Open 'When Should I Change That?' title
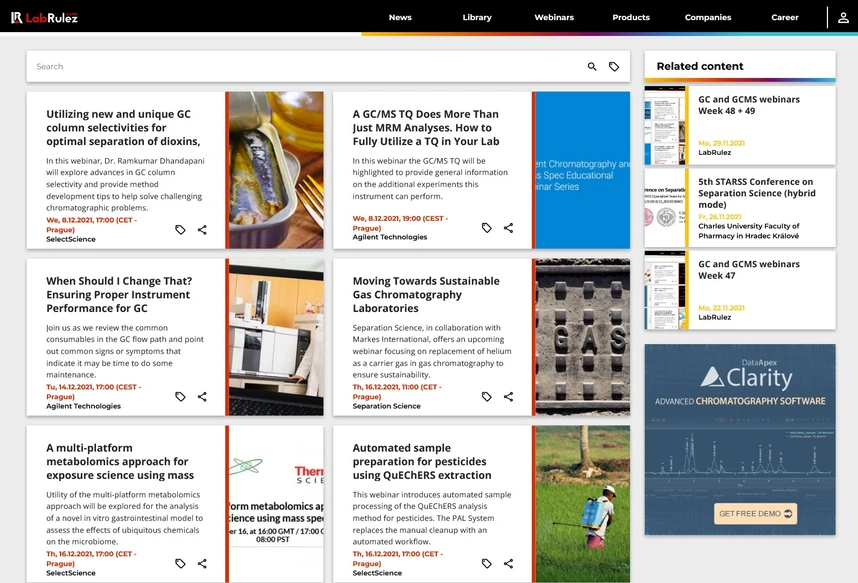858x583 pixels. point(119,295)
